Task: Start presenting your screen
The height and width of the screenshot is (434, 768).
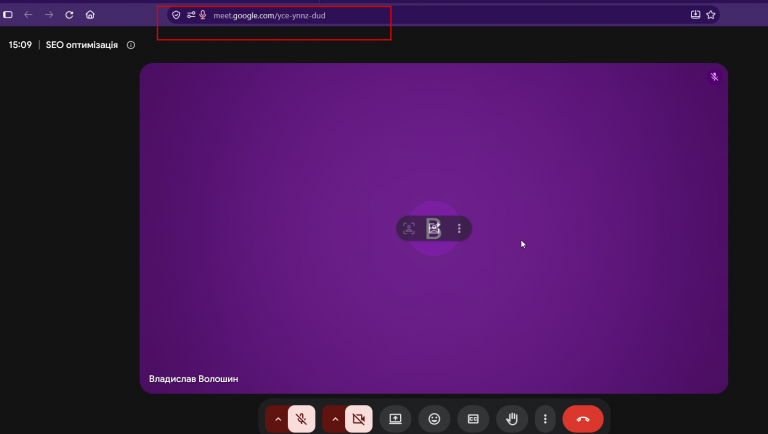Action: [395, 419]
